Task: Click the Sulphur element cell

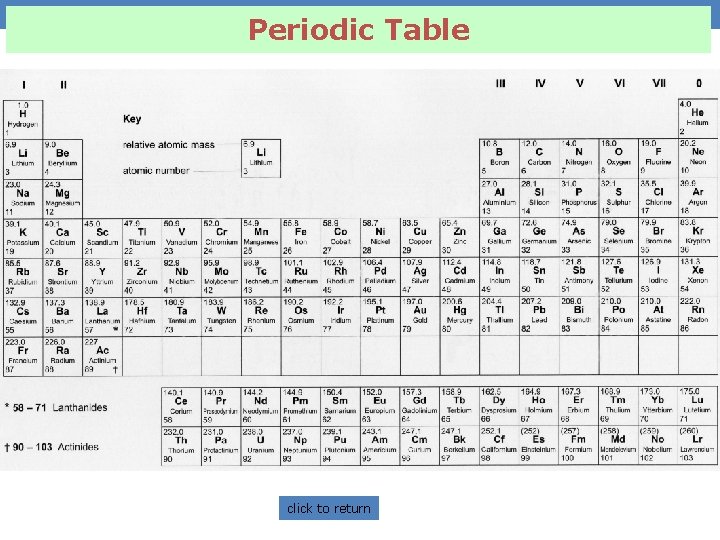Action: pos(619,197)
